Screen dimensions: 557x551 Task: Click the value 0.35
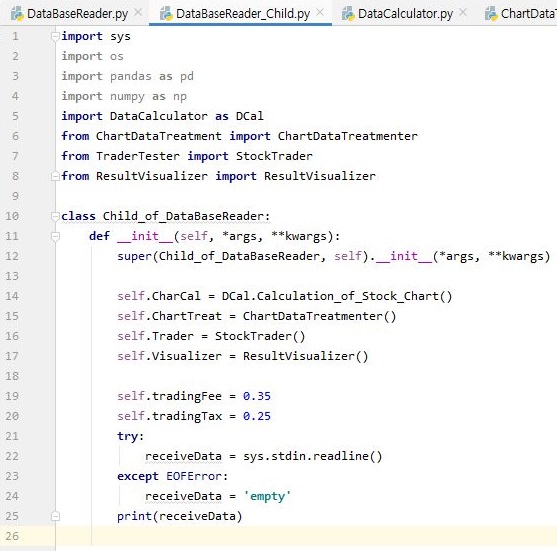257,396
